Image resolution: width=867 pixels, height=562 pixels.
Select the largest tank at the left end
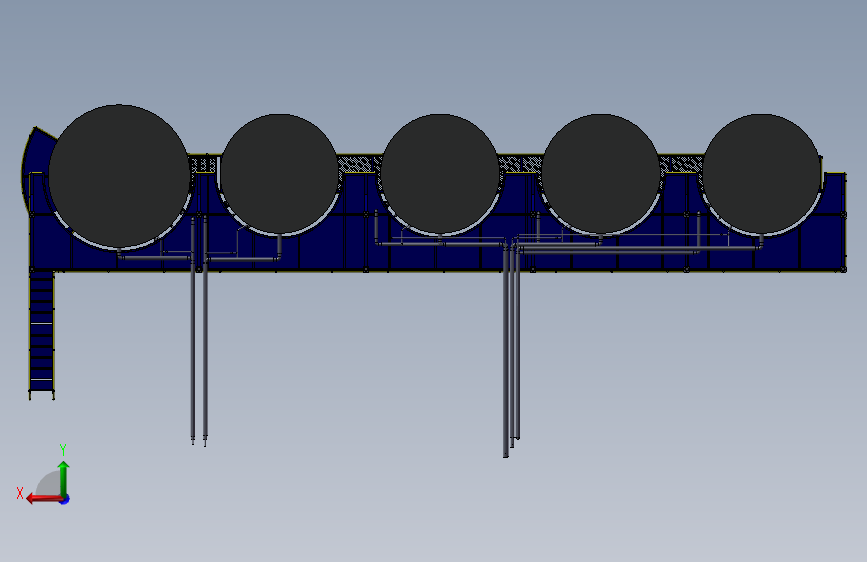click(119, 176)
